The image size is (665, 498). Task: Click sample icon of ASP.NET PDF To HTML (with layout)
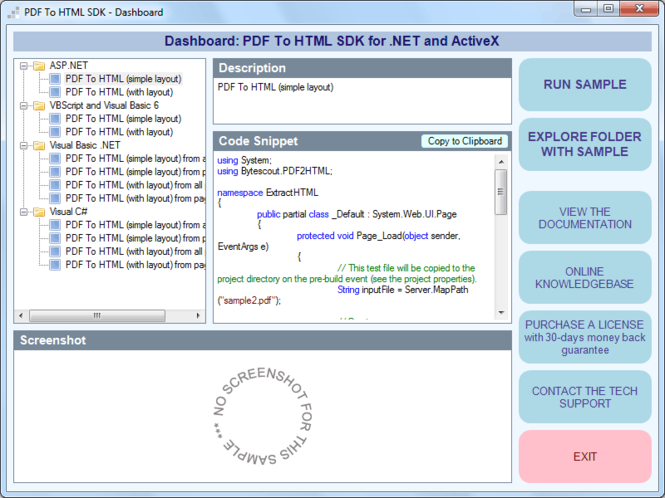(55, 92)
